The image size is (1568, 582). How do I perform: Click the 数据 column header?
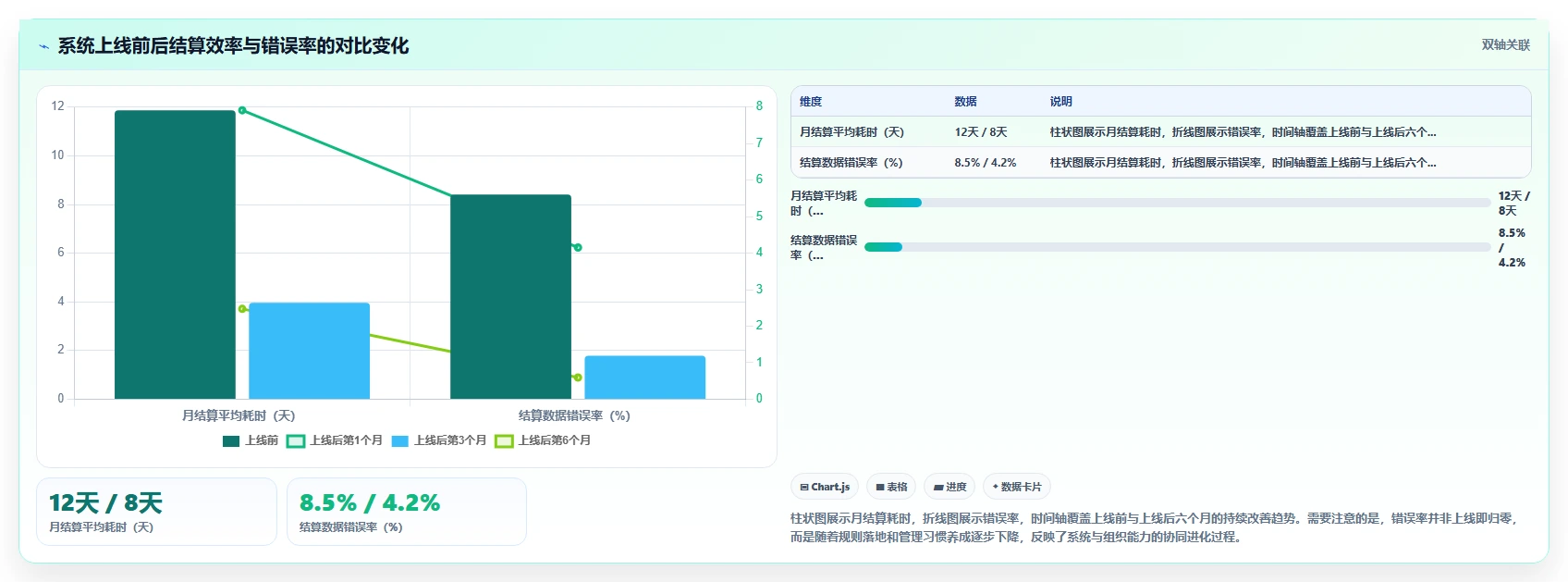[965, 102]
